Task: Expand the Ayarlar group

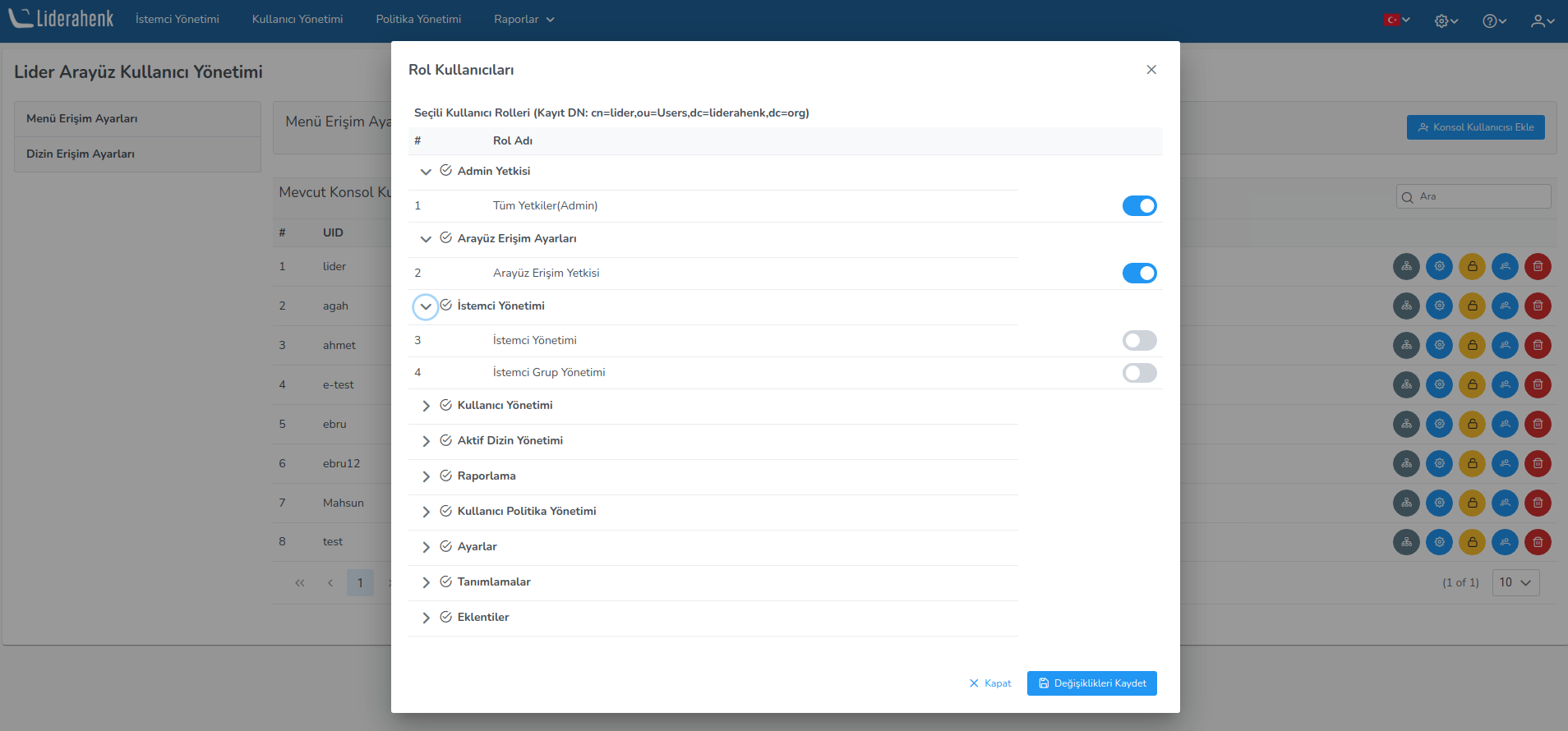Action: pyautogui.click(x=426, y=547)
